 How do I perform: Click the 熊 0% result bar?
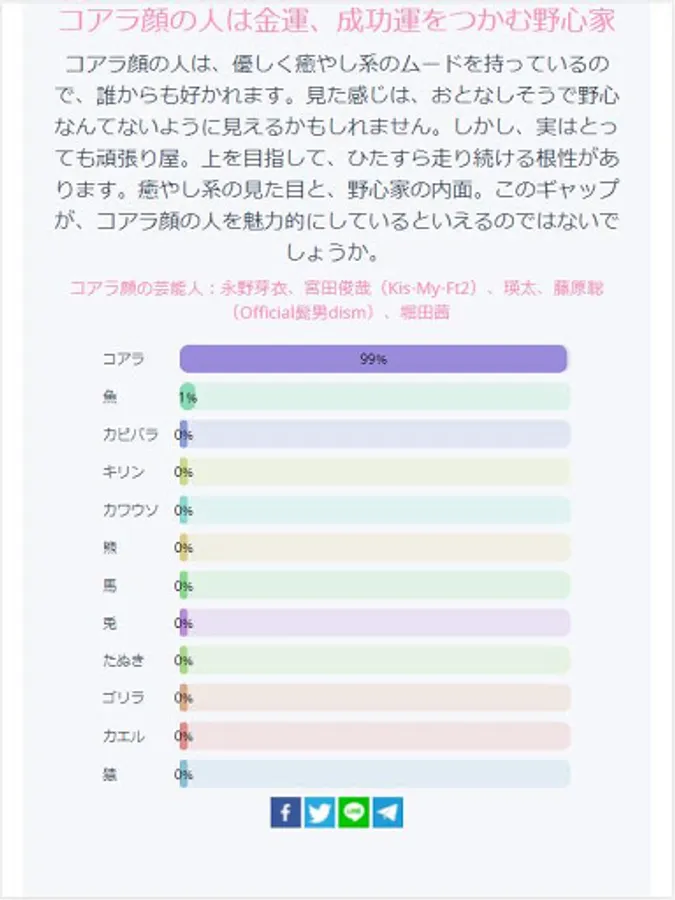pos(375,548)
